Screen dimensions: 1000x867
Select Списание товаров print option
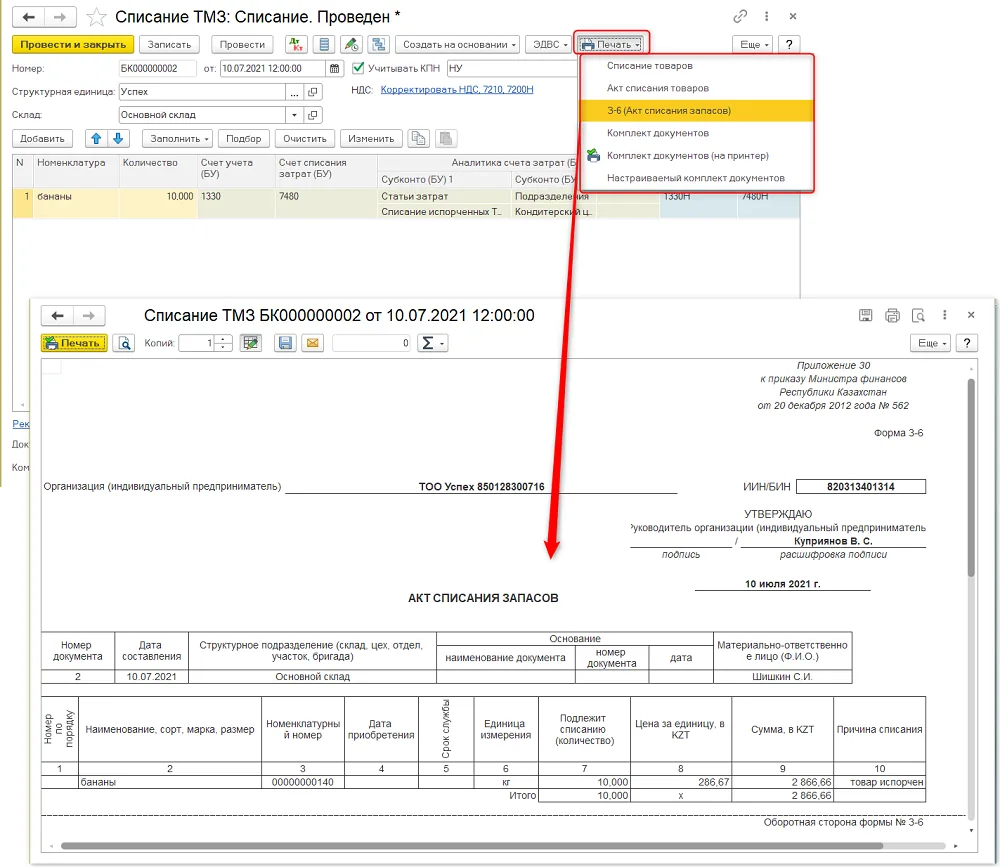[x=697, y=66]
